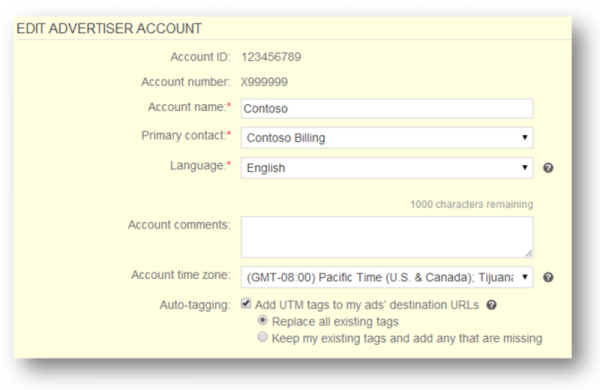The width and height of the screenshot is (600, 390).
Task: Open the Language help question-mark icon
Action: [548, 168]
